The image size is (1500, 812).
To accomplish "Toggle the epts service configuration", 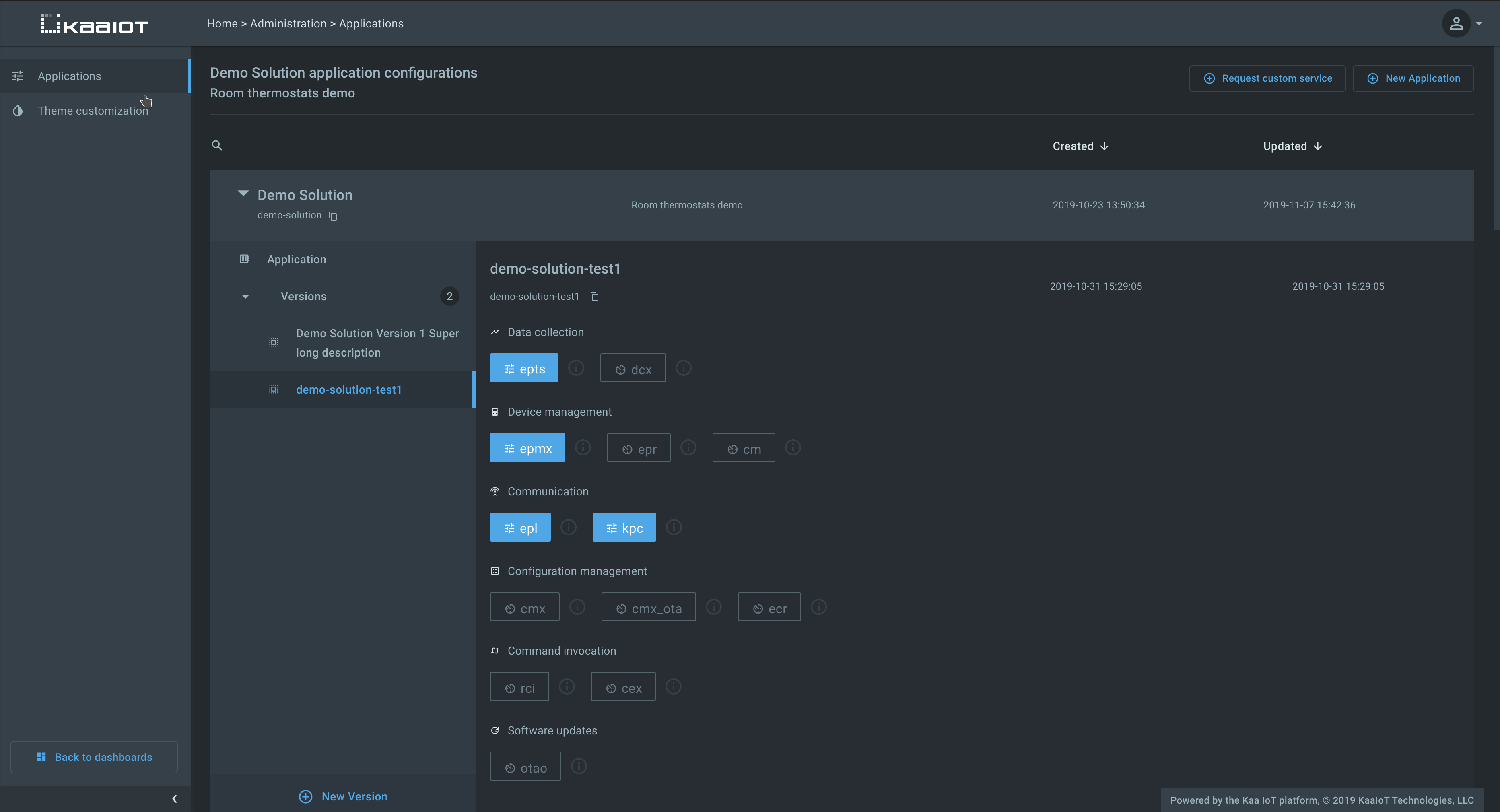I will coord(524,368).
